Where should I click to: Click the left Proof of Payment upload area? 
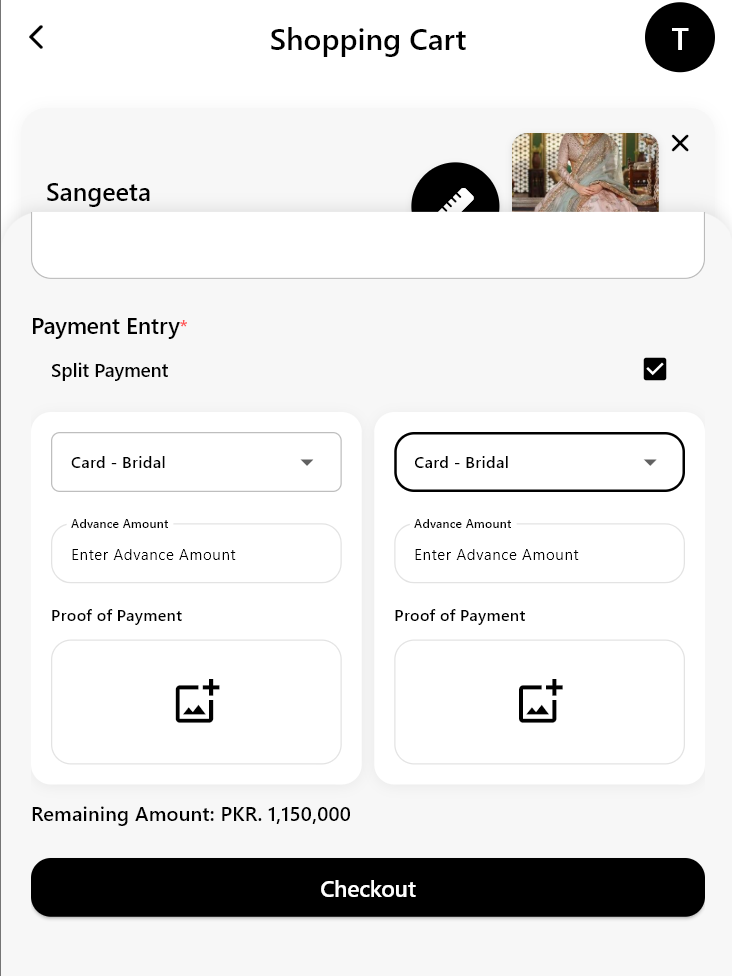tap(196, 701)
